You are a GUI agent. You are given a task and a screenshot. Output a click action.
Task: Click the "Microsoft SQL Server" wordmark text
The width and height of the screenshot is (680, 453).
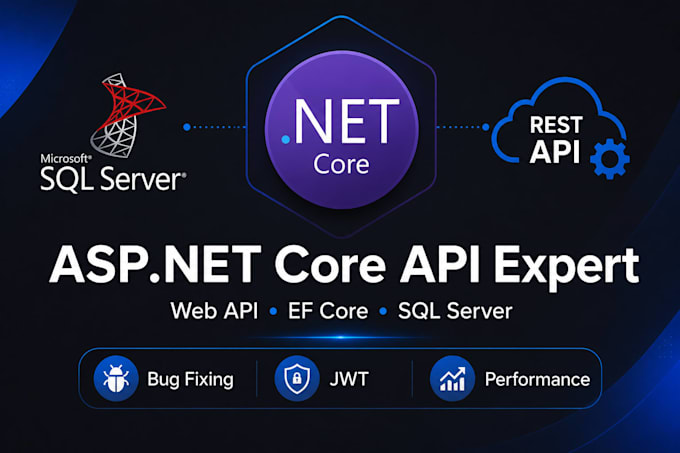[x=113, y=173]
